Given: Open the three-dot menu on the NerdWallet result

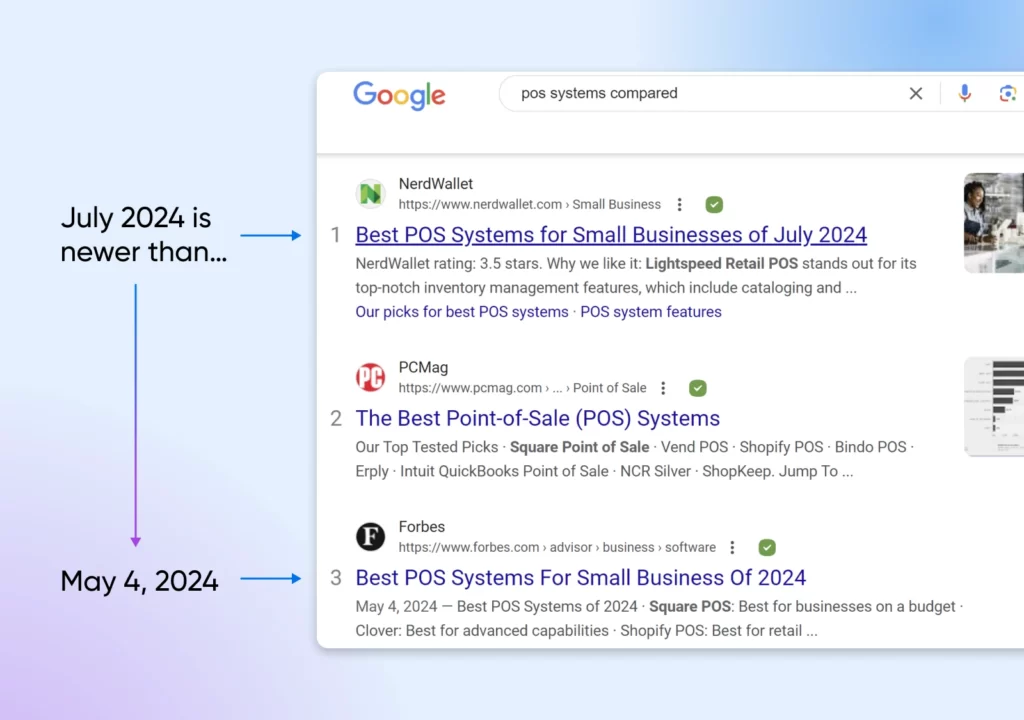Looking at the screenshot, I should pos(680,205).
